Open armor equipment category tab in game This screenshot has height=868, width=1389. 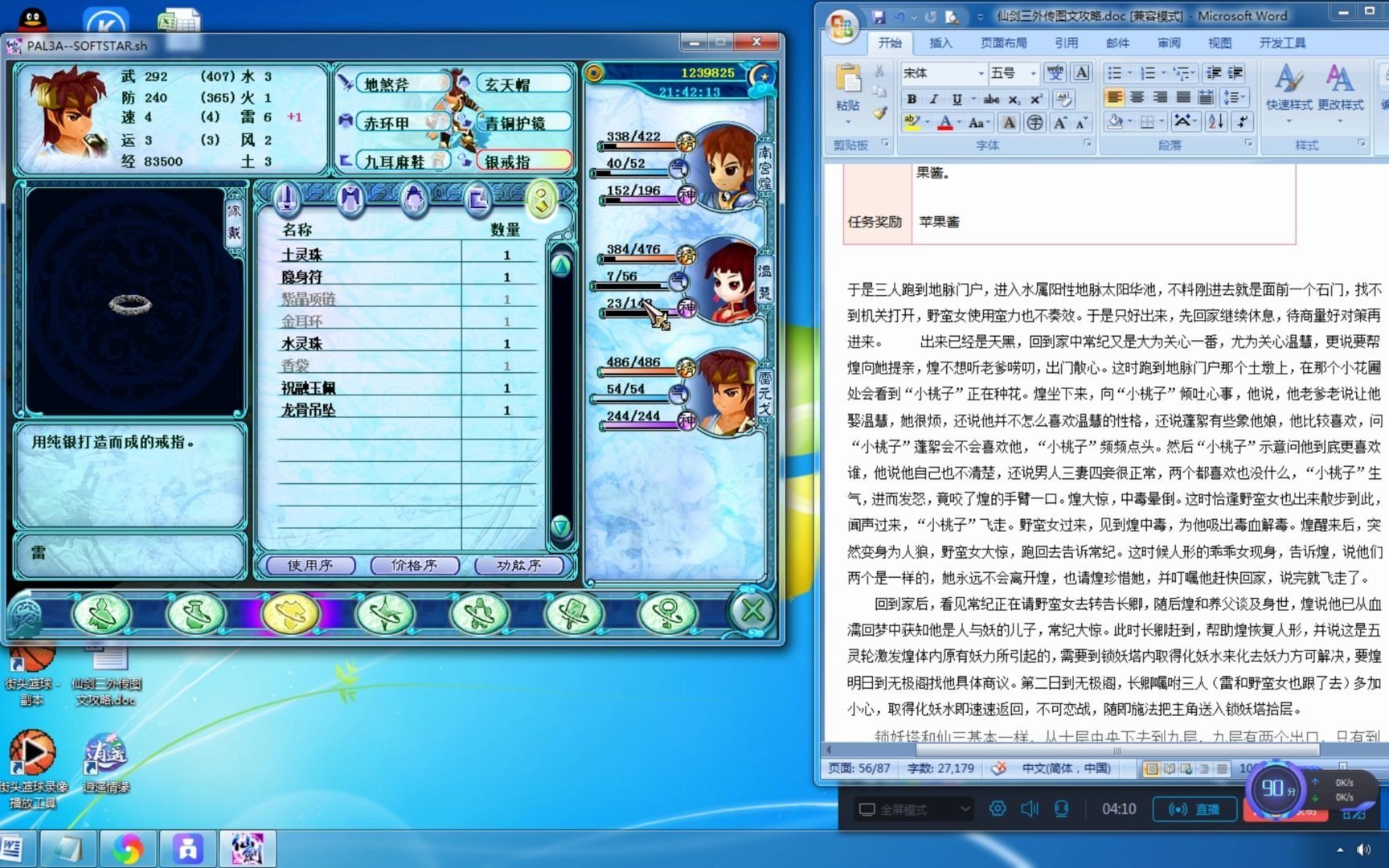pos(350,198)
